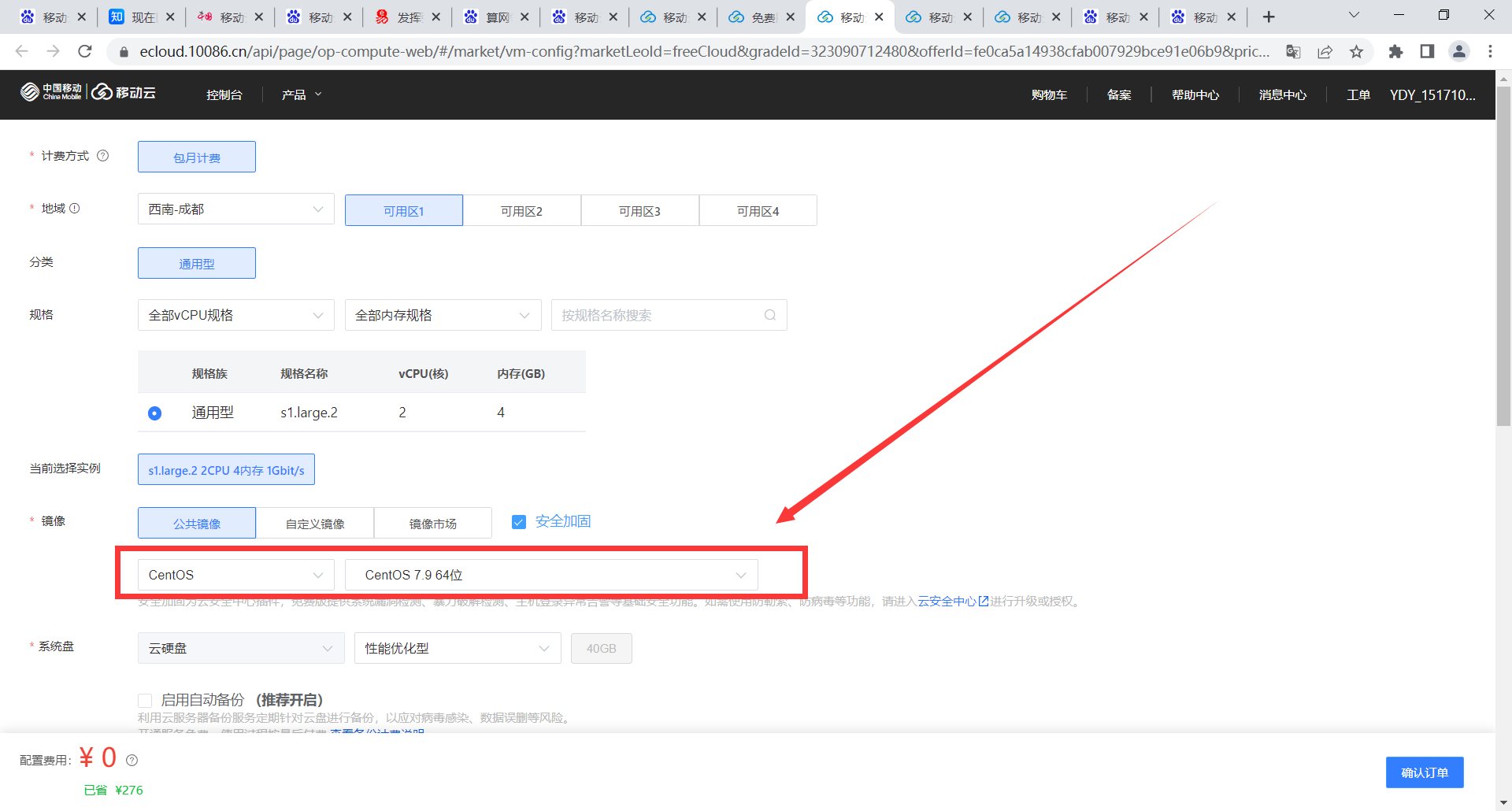Open the 性能优化型 disk type dropdown
1512x811 pixels.
tap(458, 648)
